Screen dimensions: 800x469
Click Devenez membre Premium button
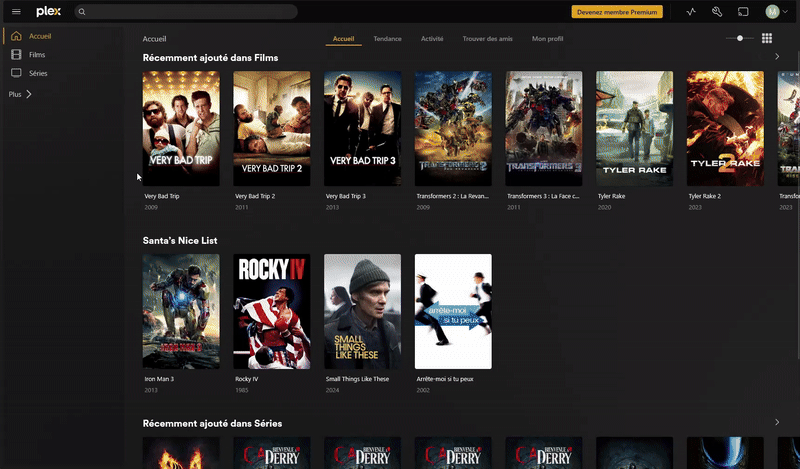click(617, 12)
